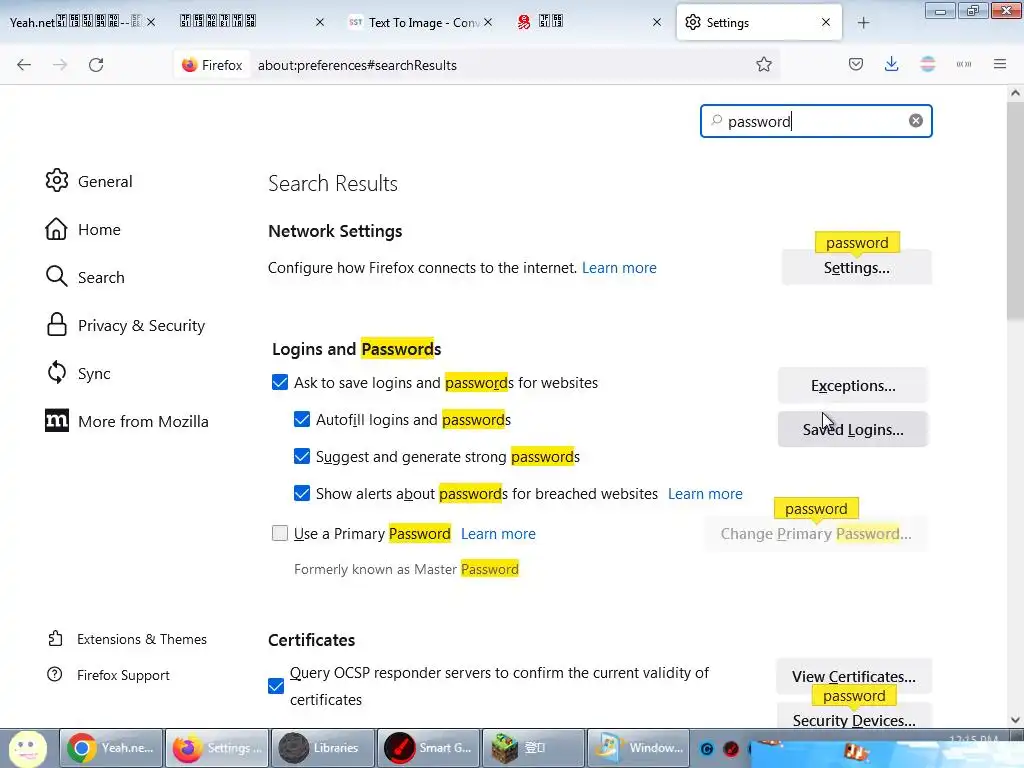Open the Window... taskbar item
The height and width of the screenshot is (768, 1024).
pyautogui.click(x=639, y=748)
